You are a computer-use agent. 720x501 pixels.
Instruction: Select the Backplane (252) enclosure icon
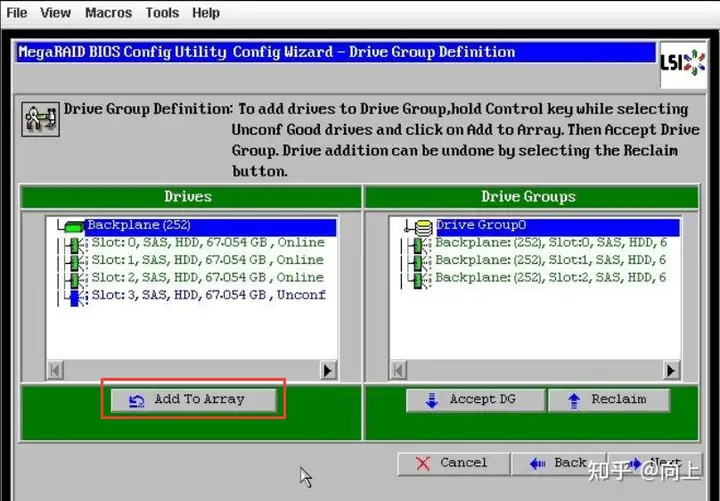pyautogui.click(x=73, y=225)
